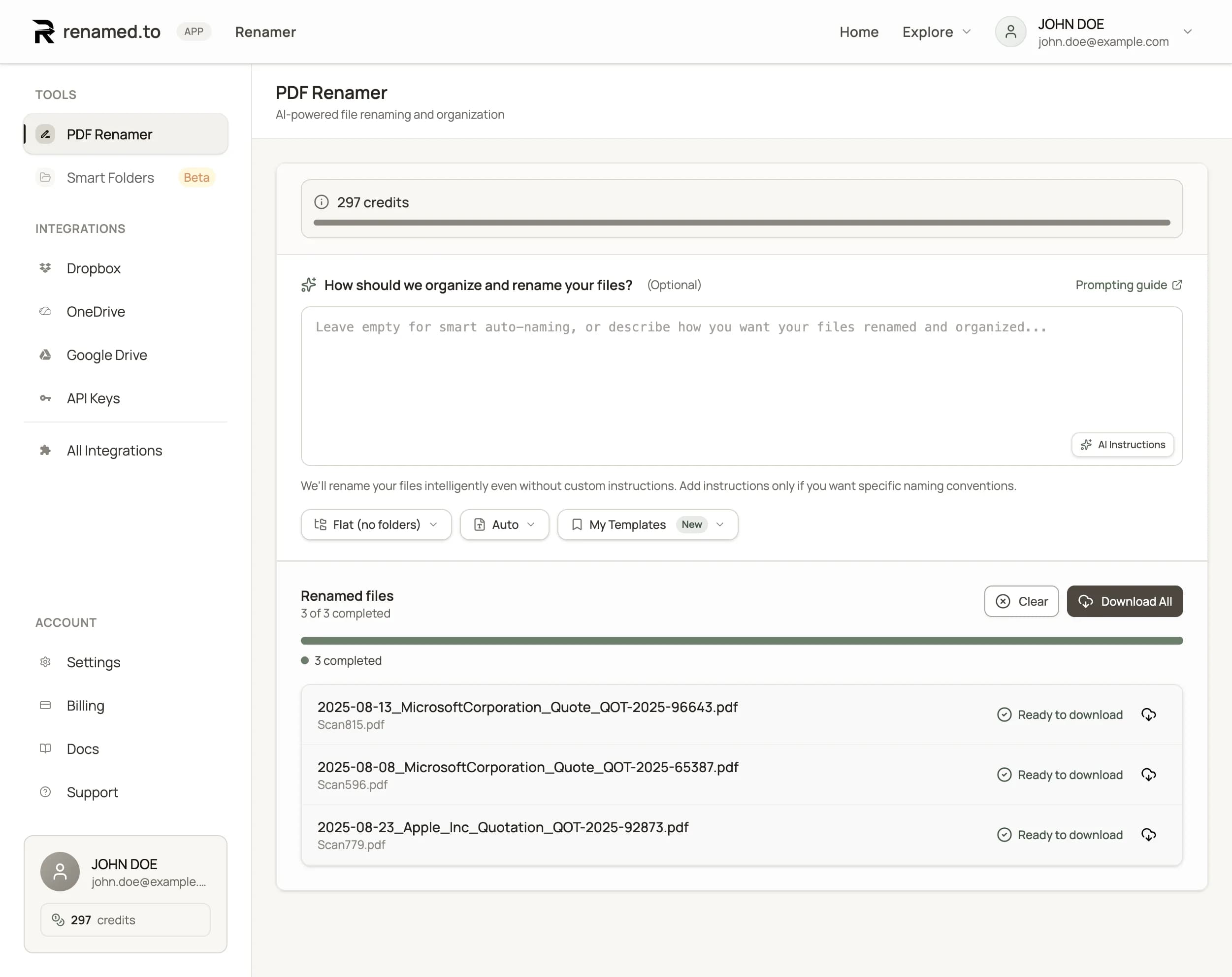Expand the Flat (no folders) dropdown

coord(376,524)
